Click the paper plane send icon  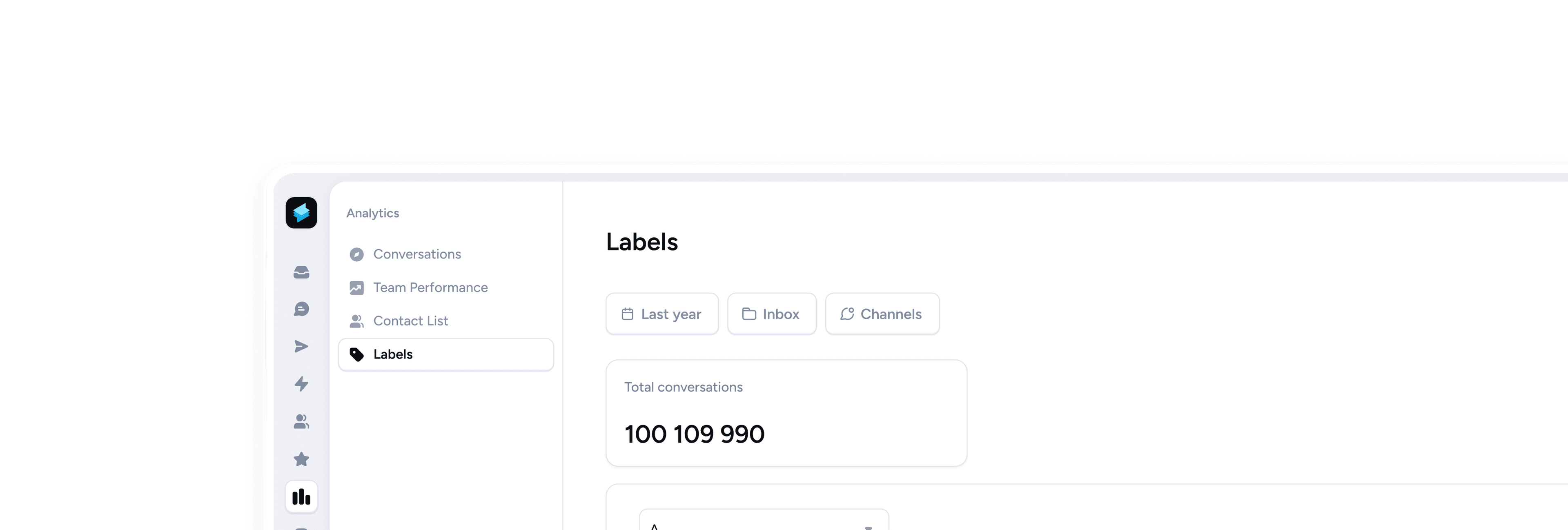(x=301, y=347)
